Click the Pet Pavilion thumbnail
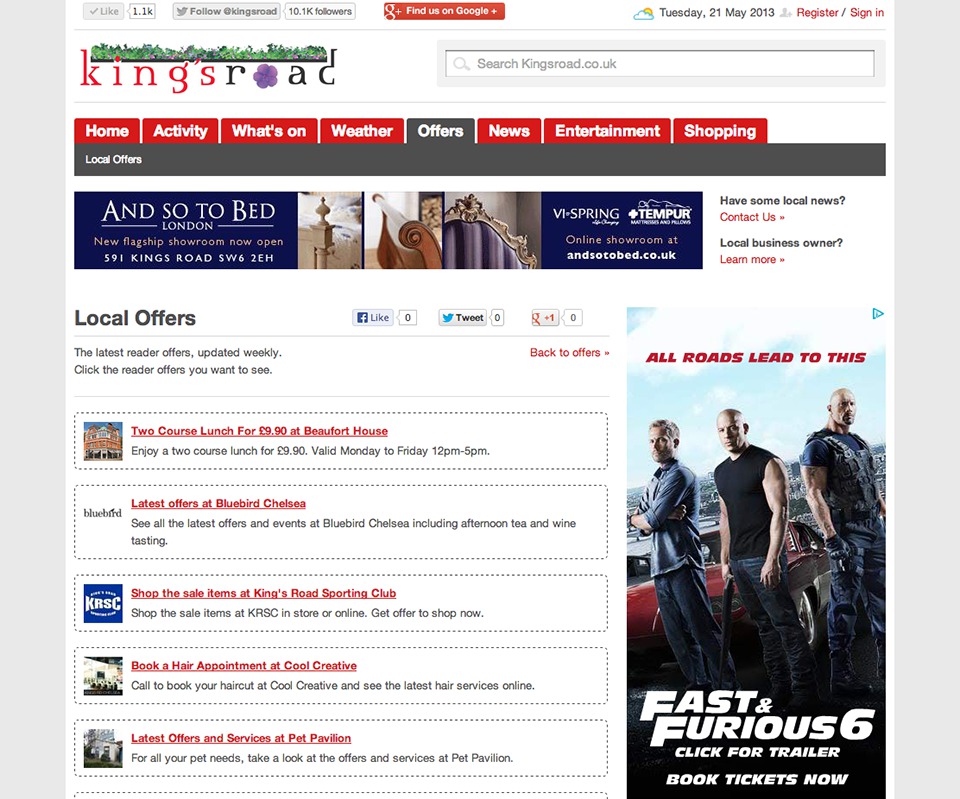Screen dimensions: 960x799 click(103, 748)
